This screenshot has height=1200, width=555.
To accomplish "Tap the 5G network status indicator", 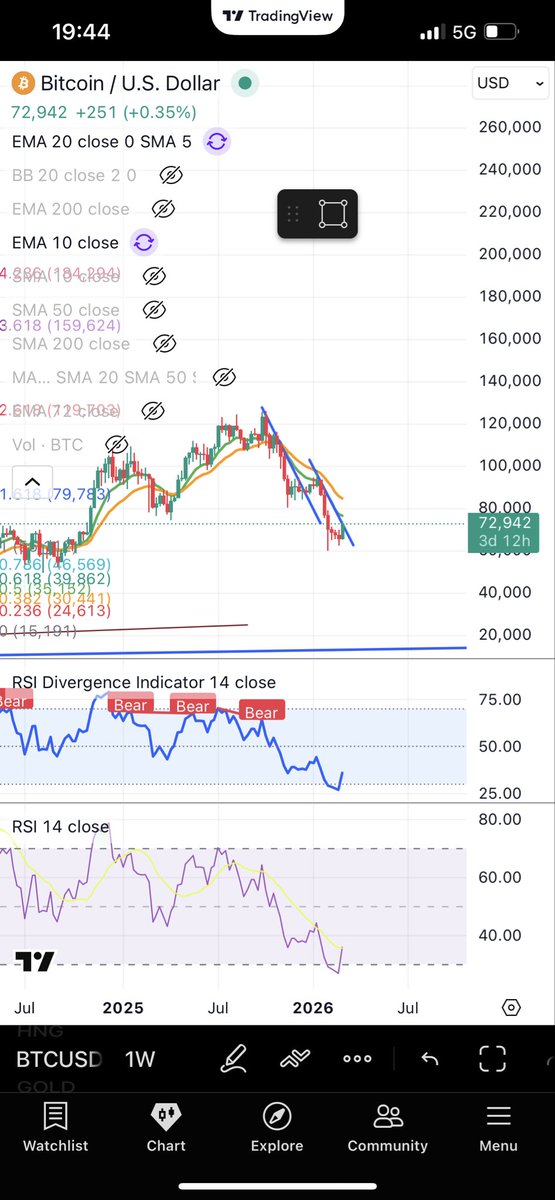I will point(464,32).
